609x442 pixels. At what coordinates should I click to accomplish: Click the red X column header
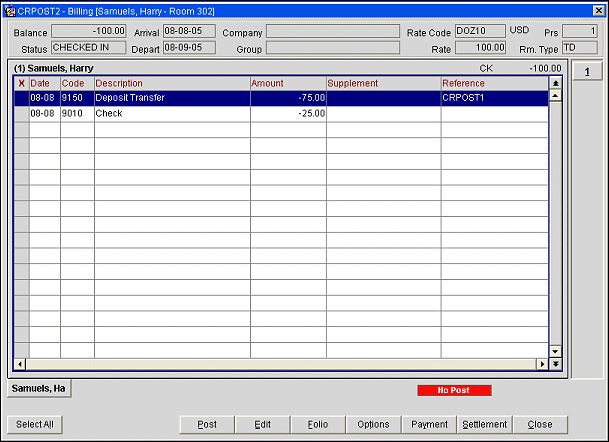point(21,83)
